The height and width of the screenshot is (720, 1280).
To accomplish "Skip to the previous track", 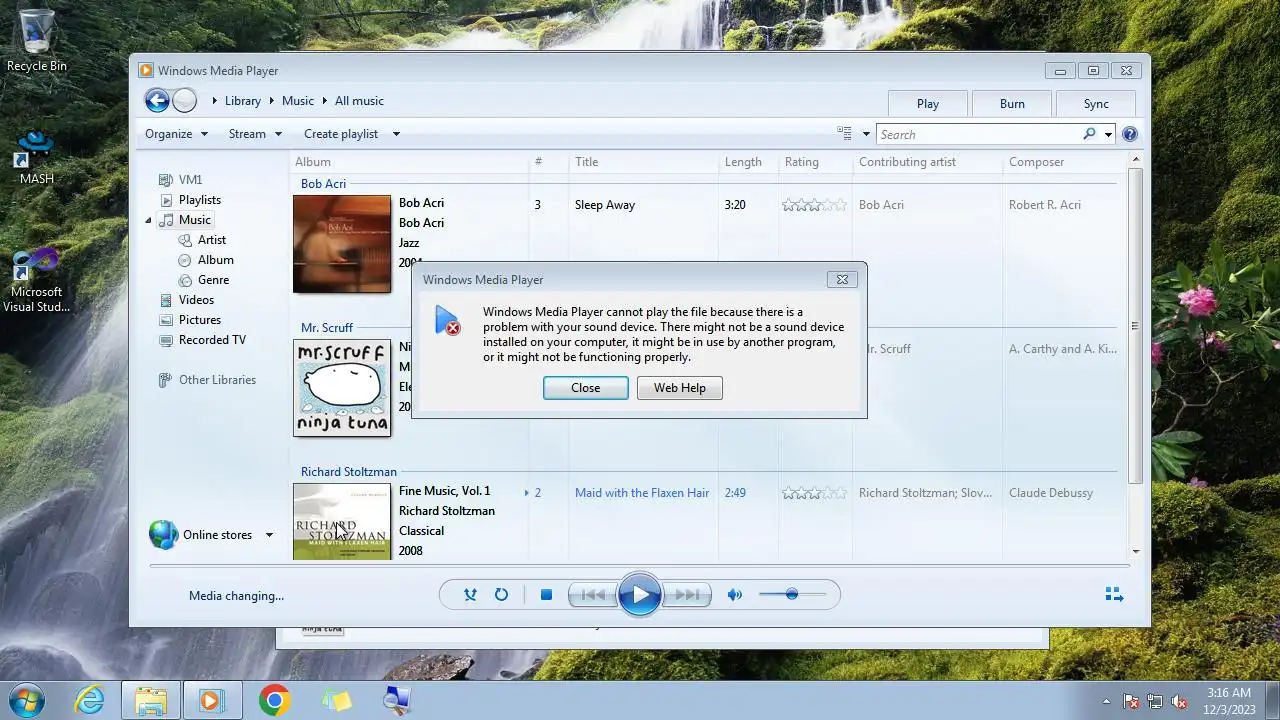I will coord(592,595).
